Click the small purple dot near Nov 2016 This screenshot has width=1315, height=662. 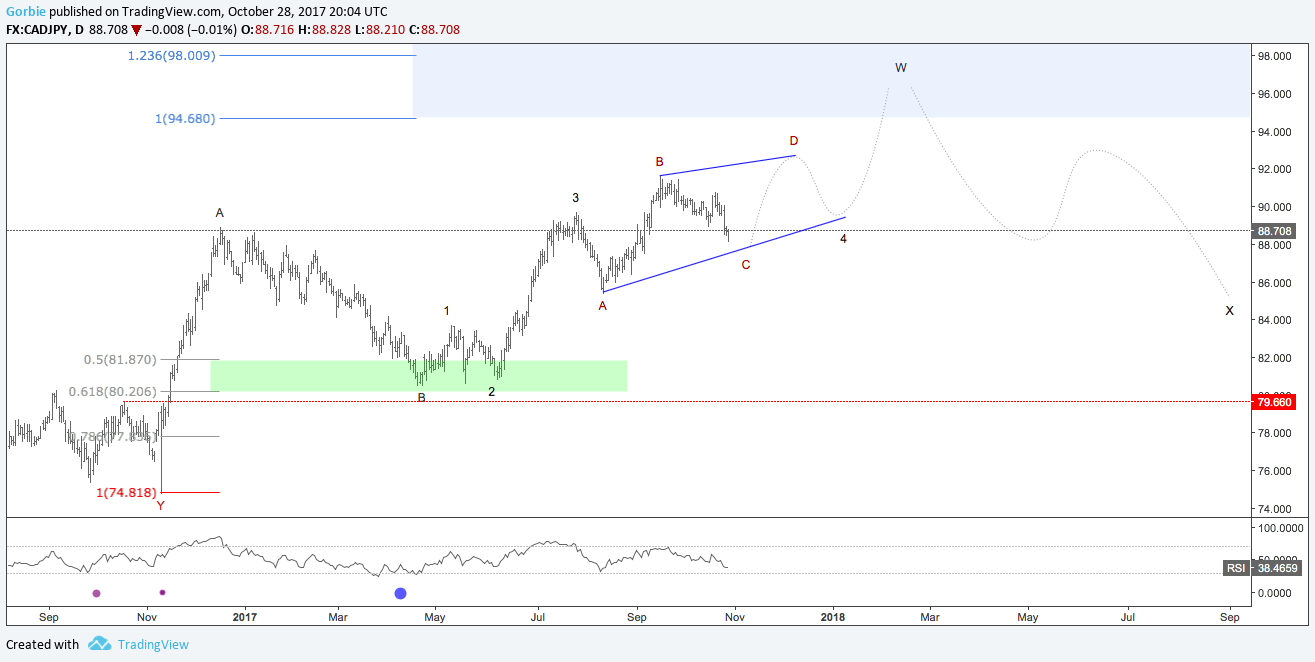[162, 592]
